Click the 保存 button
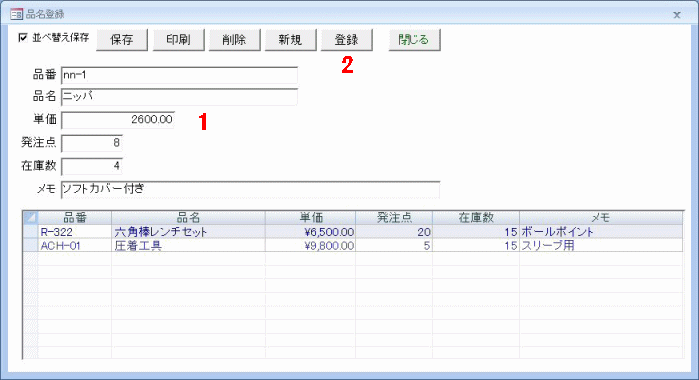The image size is (699, 380). click(x=122, y=40)
